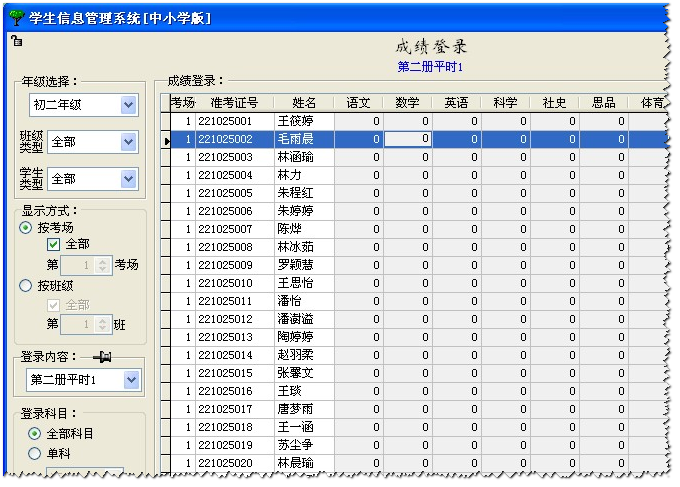680x487 pixels.
Task: Click the row selector beside 221025003
Action: (165, 157)
